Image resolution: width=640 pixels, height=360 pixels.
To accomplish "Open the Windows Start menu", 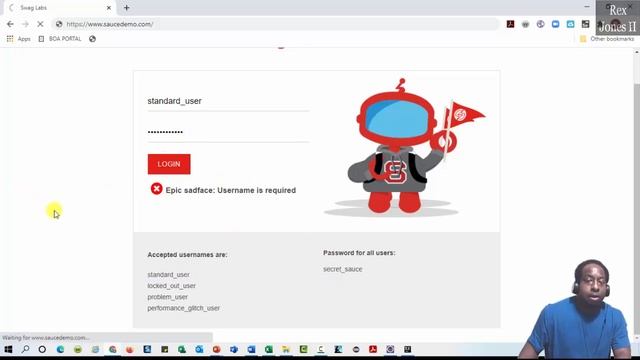I will click(8, 349).
